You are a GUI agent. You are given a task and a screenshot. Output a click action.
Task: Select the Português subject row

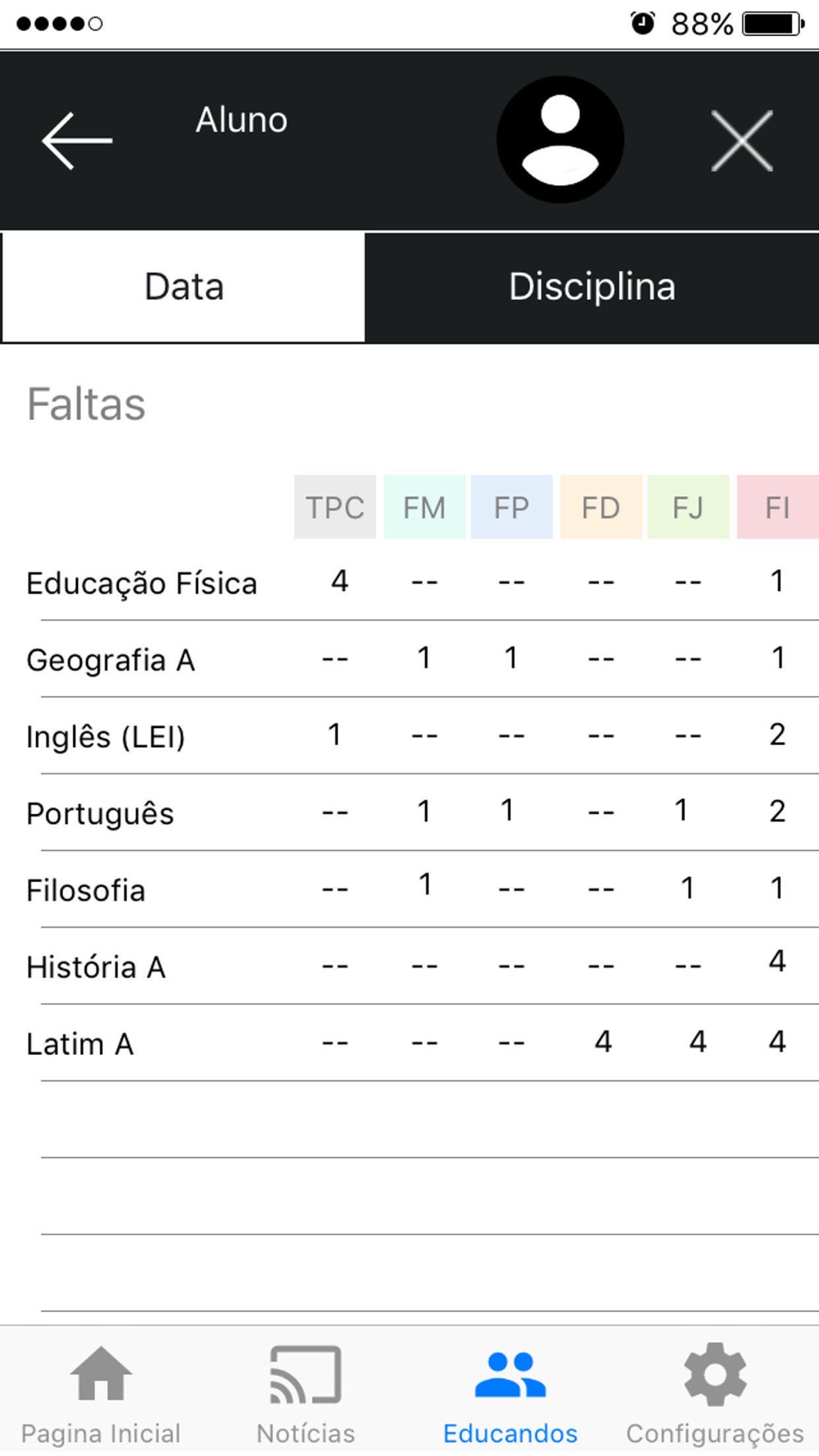[x=409, y=812]
